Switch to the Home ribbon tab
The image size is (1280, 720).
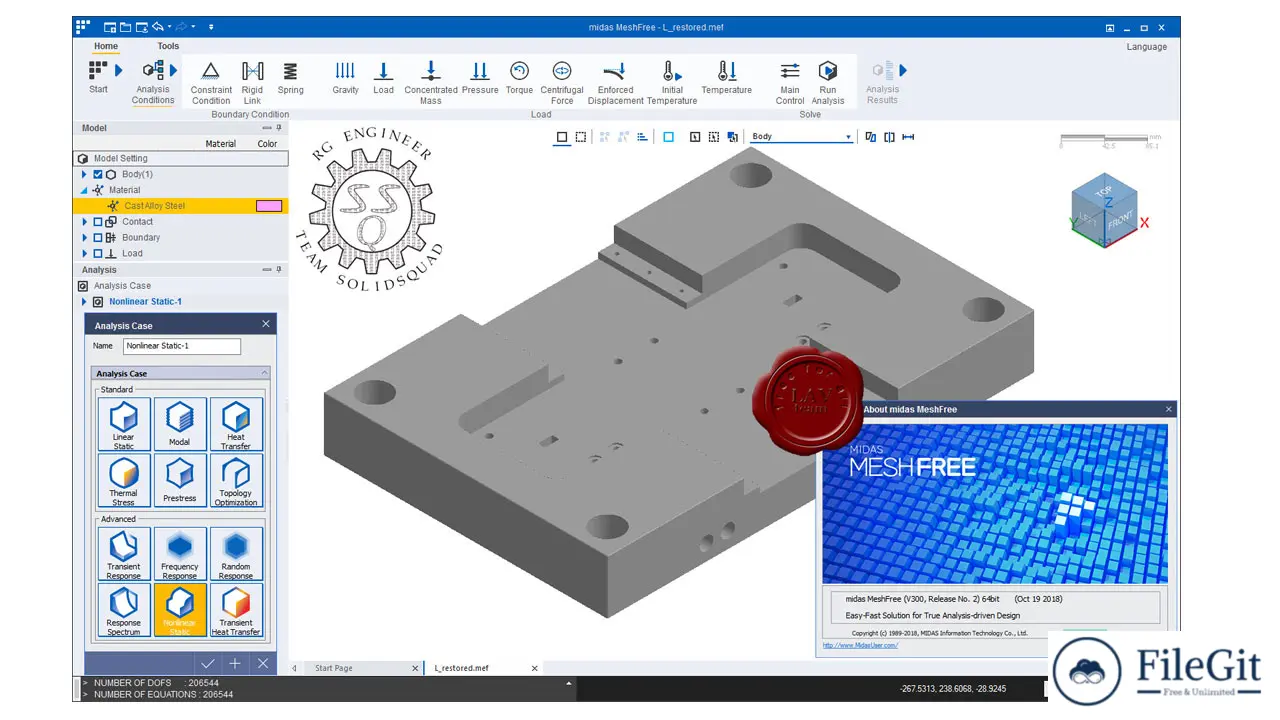point(105,46)
